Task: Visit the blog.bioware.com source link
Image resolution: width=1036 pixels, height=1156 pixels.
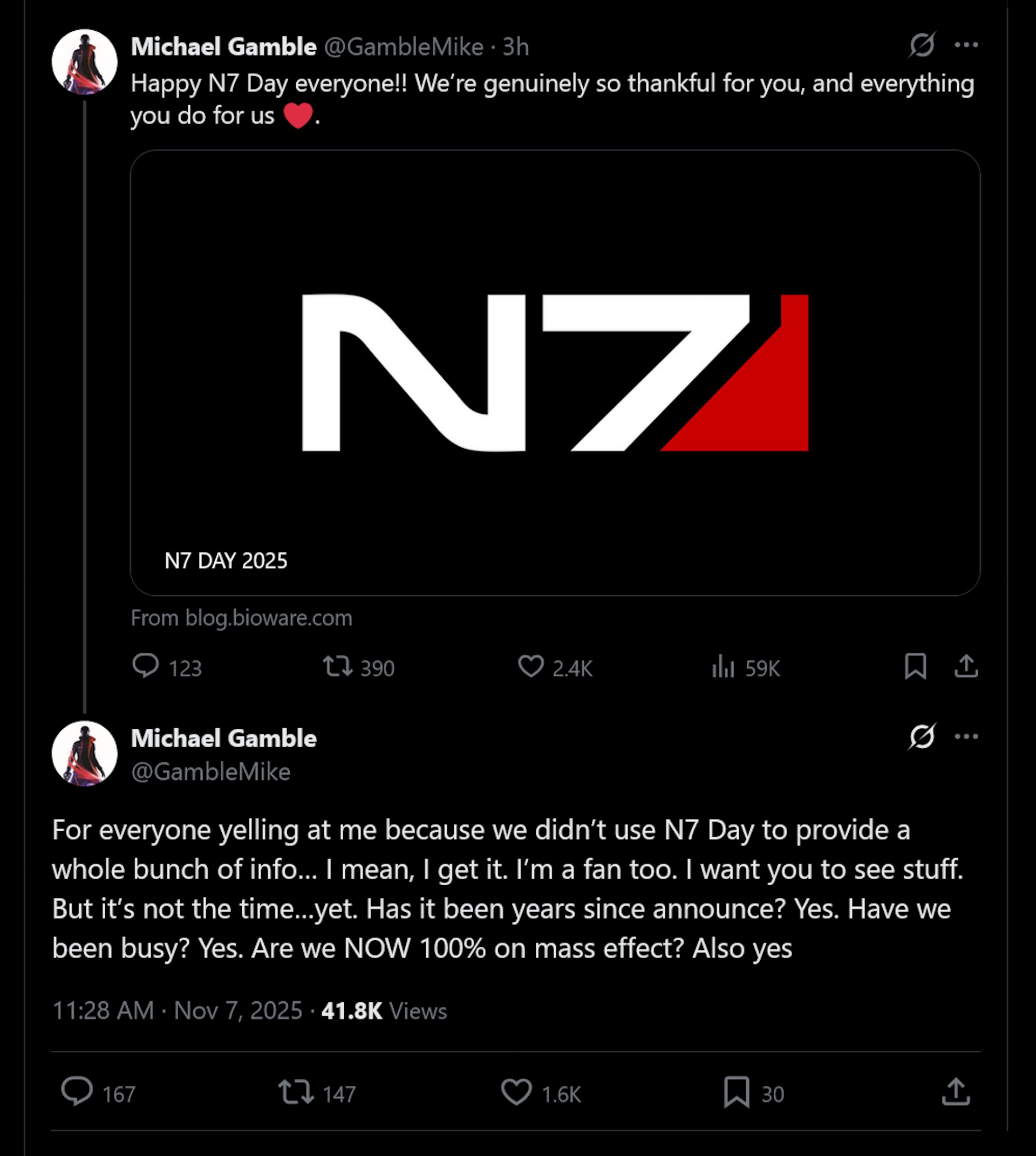Action: tap(241, 618)
